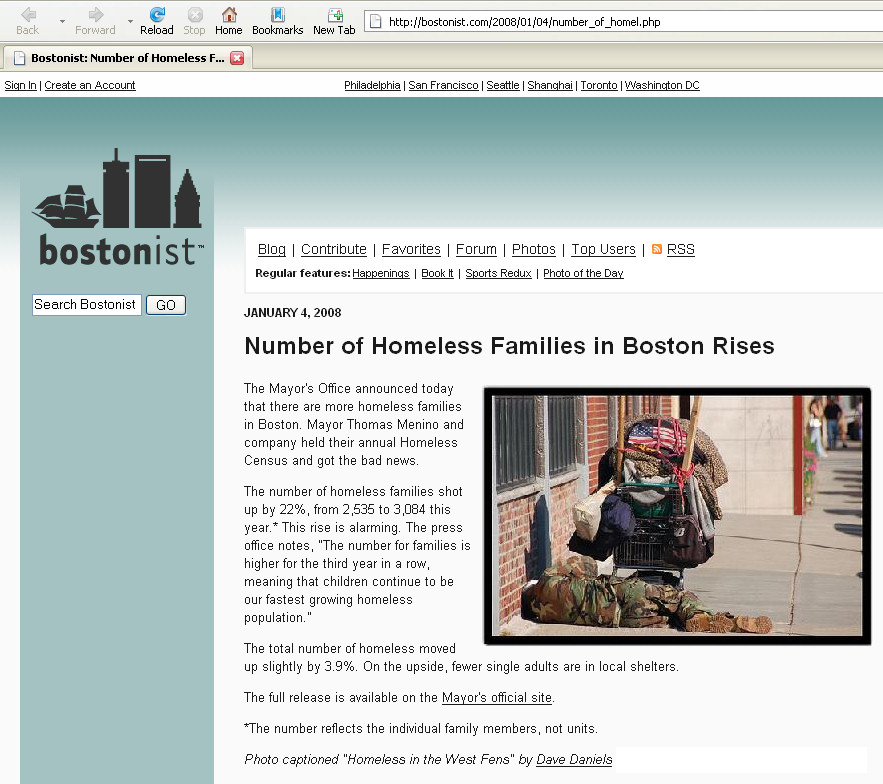Follow the Mayor's official site link
This screenshot has height=784, width=883.
tap(497, 697)
